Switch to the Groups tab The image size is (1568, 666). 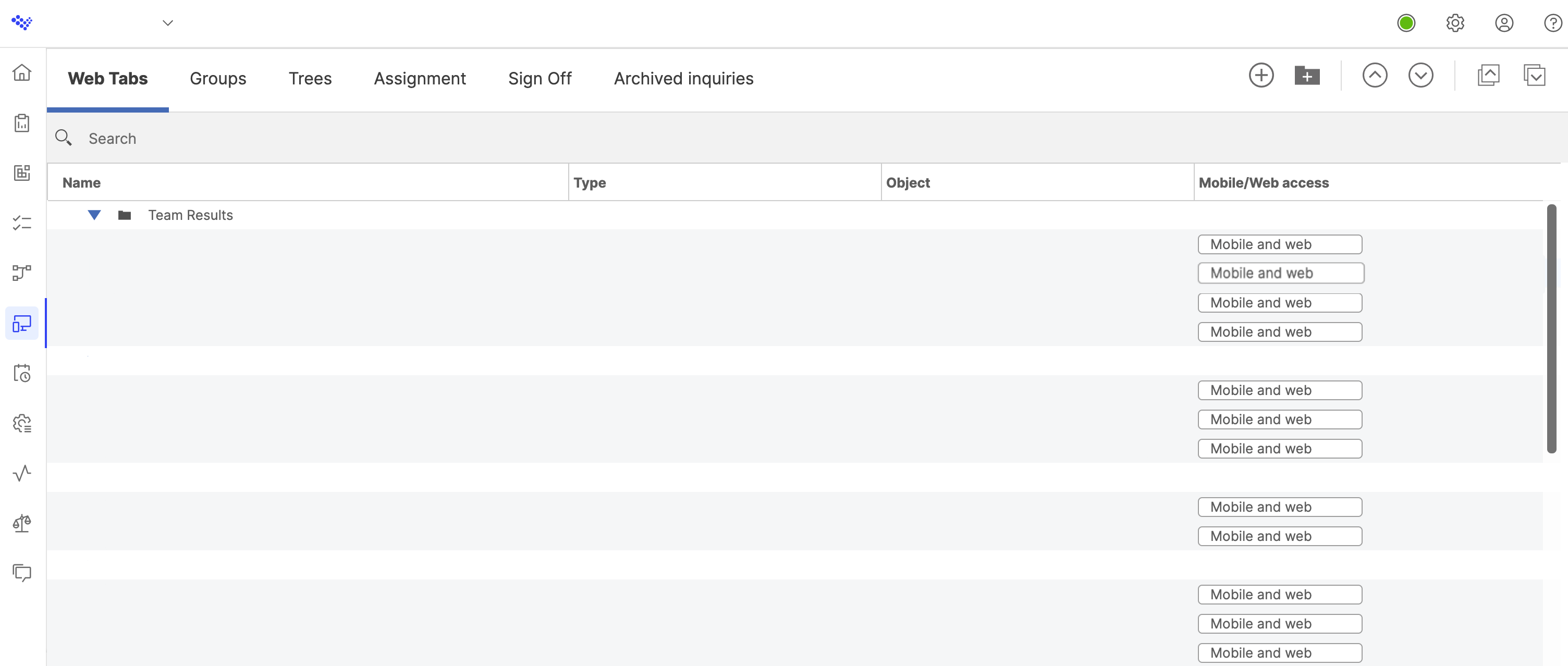click(218, 78)
